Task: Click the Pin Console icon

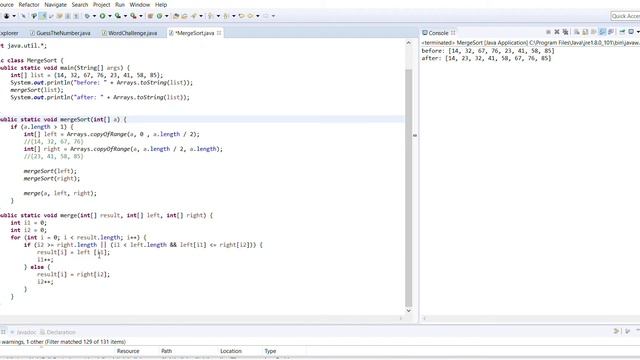Action: pyautogui.click(x=622, y=32)
